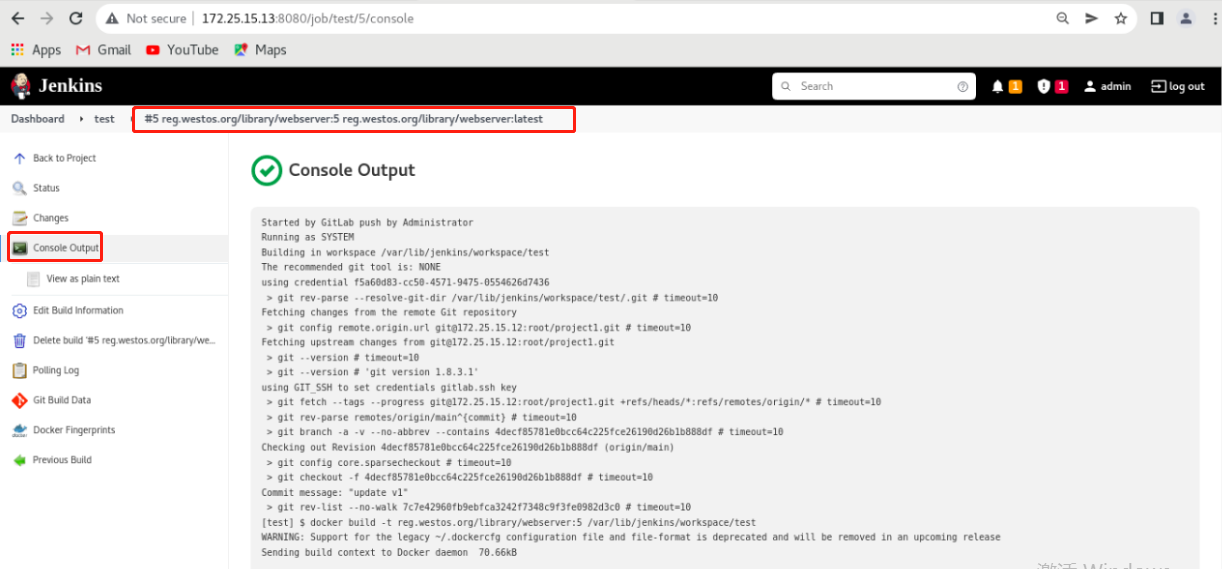Screen dimensions: 1222x569
Task: Click the green success checkmark icon
Action: pyautogui.click(x=266, y=171)
